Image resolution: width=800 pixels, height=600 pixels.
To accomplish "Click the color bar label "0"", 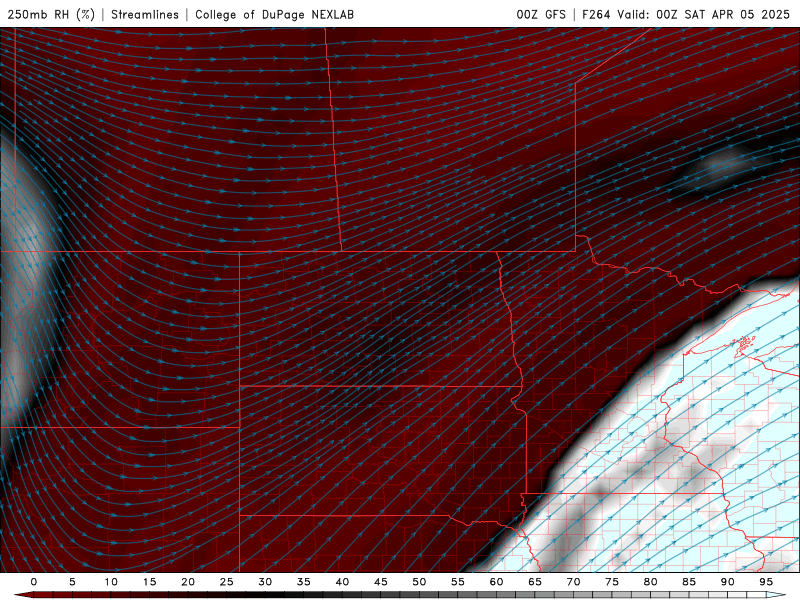I will coord(34,582).
